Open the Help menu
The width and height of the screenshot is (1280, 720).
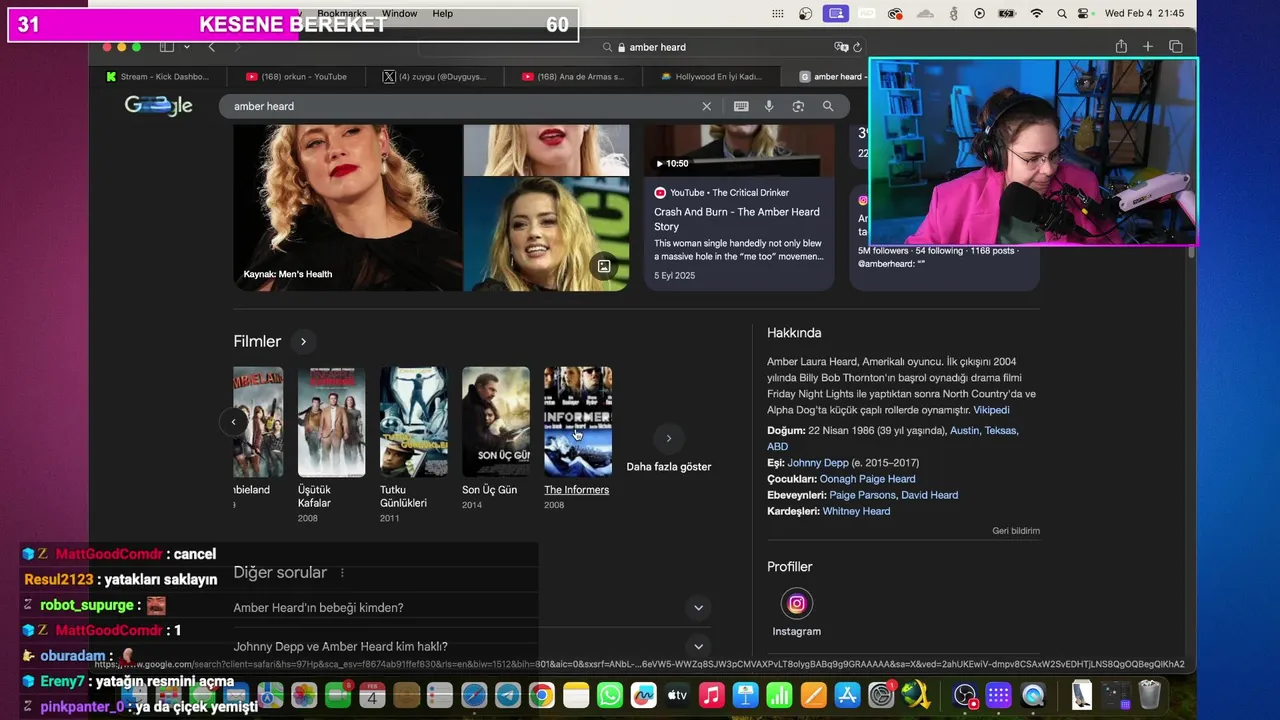coord(443,14)
